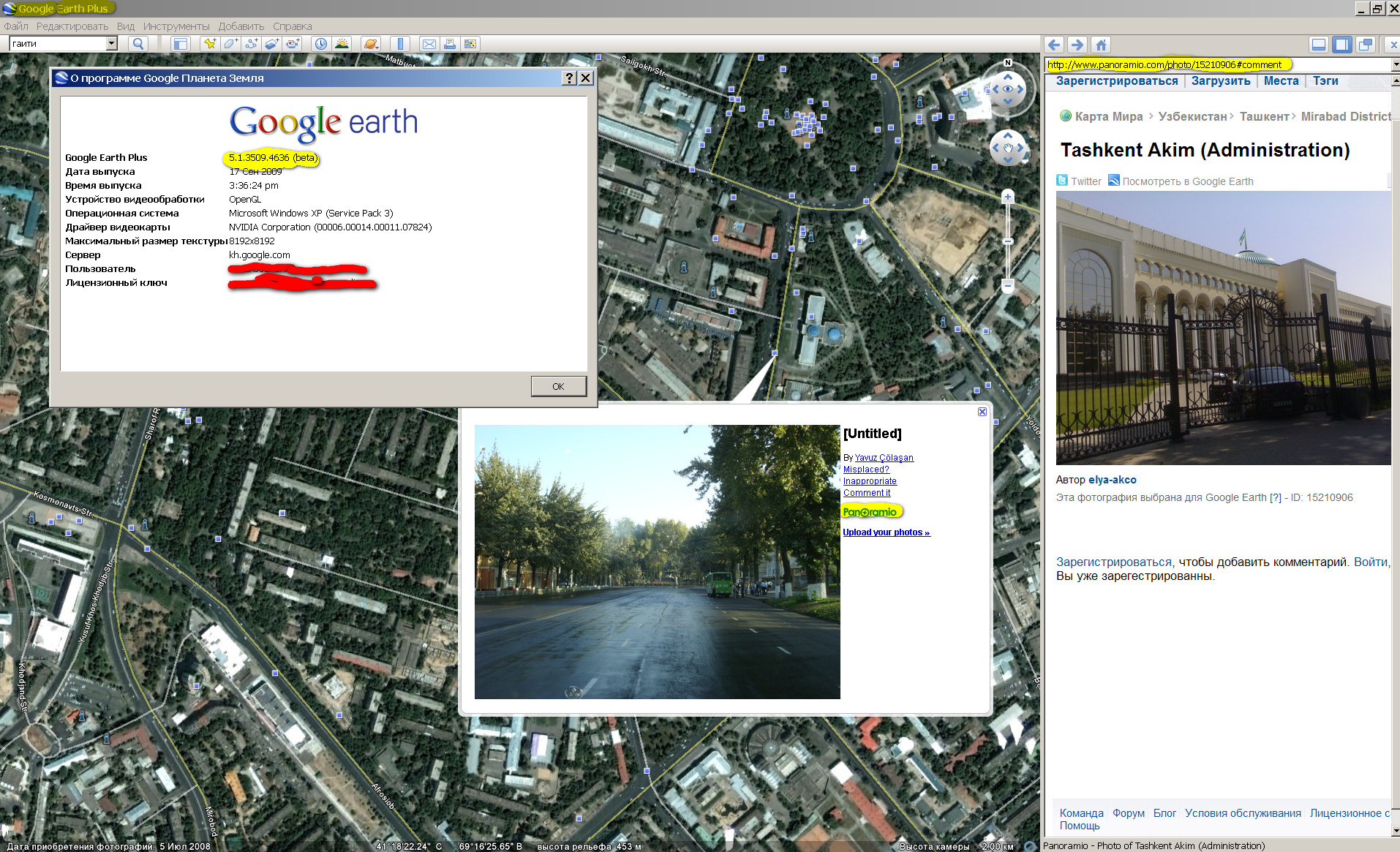
Task: Click the search input field with гаити
Action: coord(58,44)
